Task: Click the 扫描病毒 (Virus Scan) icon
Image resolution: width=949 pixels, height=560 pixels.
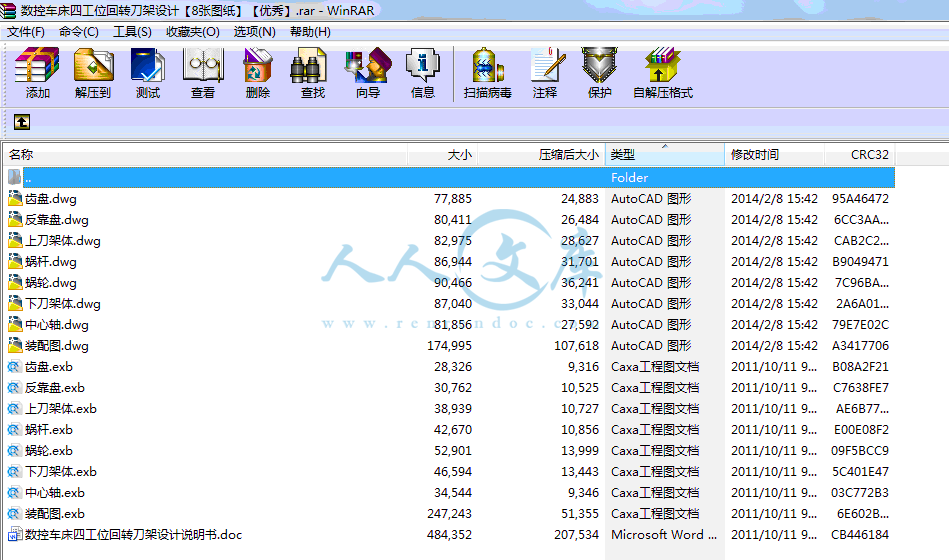Action: [488, 65]
